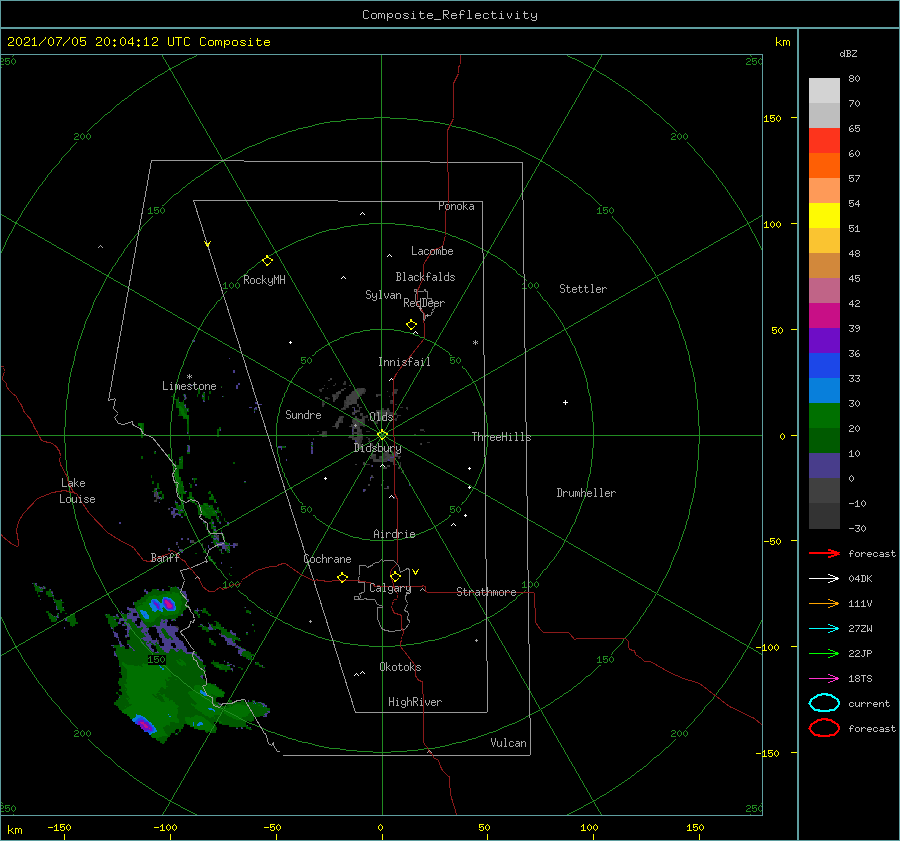Click the light gray 80 dBZ swatch
The height and width of the screenshot is (841, 900).
pos(824,90)
